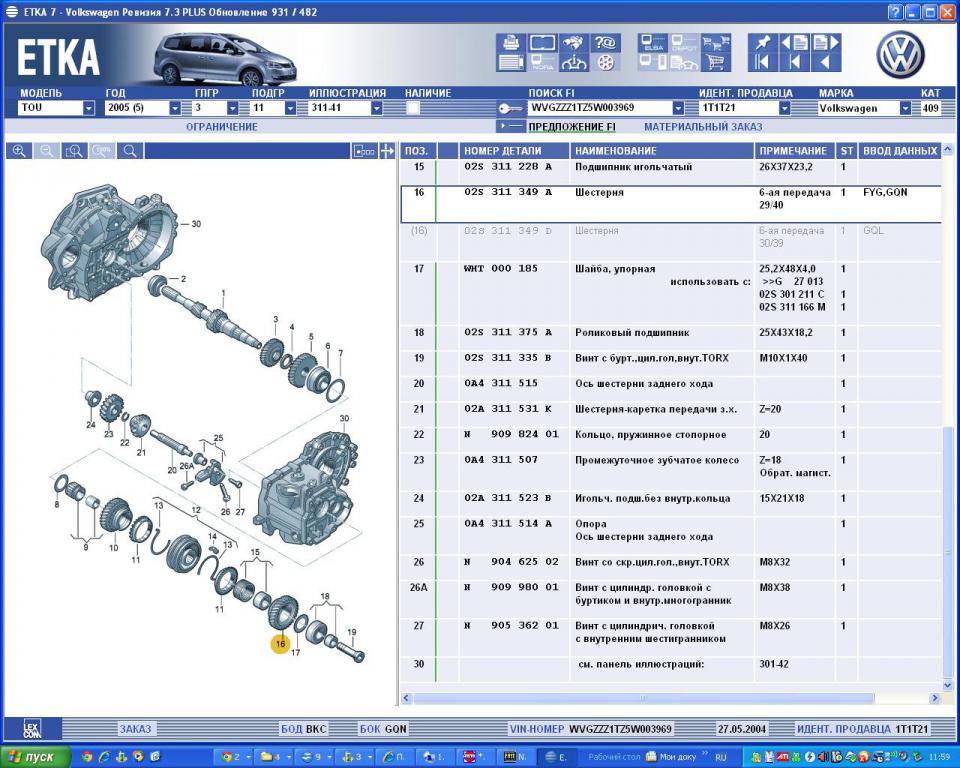The width and height of the screenshot is (960, 768).
Task: Toggle the НАЛИЧИЕ checkbox
Action: pyautogui.click(x=413, y=108)
